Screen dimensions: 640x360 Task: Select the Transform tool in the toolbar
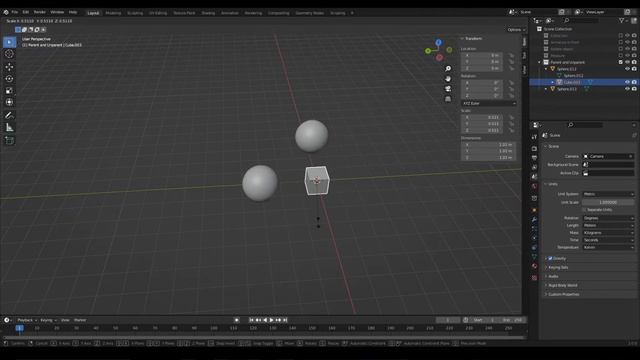9,102
